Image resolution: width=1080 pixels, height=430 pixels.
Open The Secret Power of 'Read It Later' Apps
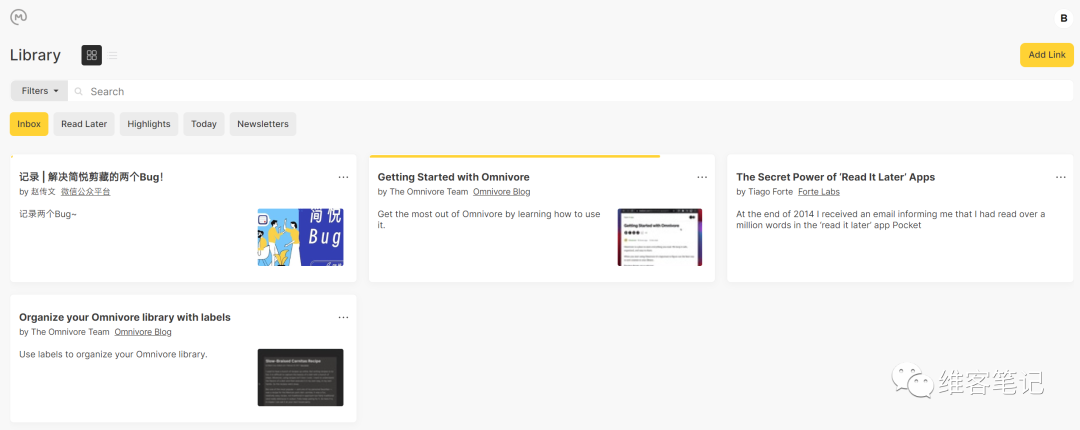point(835,177)
